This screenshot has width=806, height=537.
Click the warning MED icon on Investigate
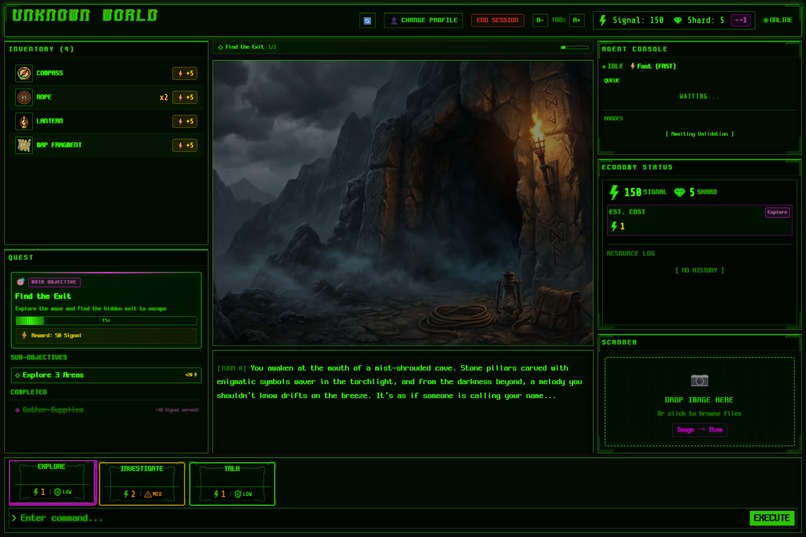pos(148,494)
